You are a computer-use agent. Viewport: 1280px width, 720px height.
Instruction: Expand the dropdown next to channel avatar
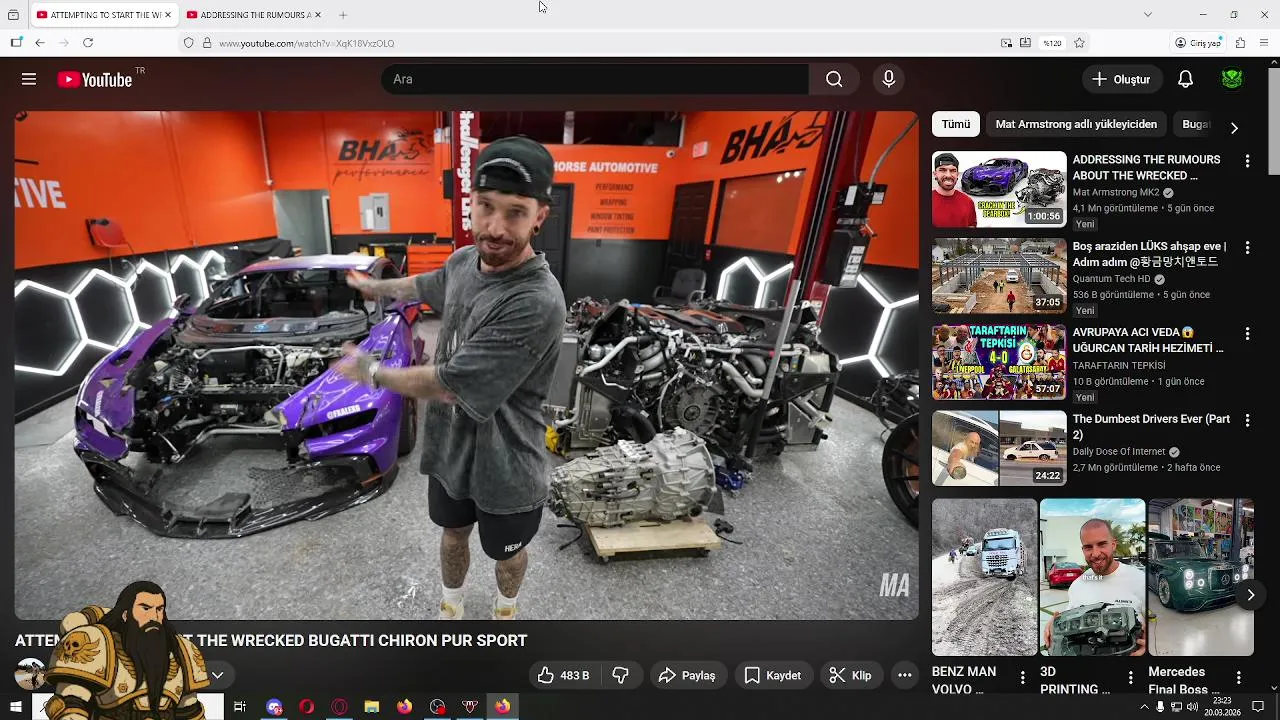click(217, 675)
